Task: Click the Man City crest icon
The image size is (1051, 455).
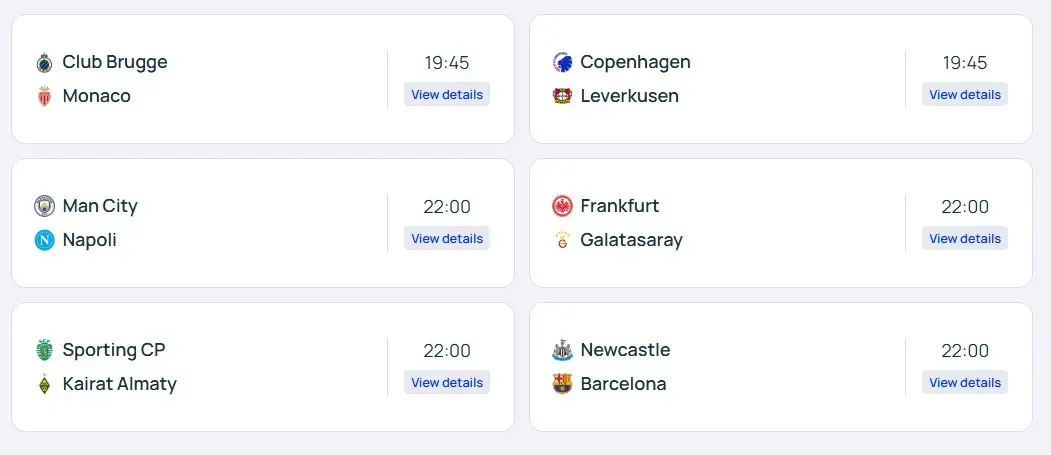Action: (44, 207)
